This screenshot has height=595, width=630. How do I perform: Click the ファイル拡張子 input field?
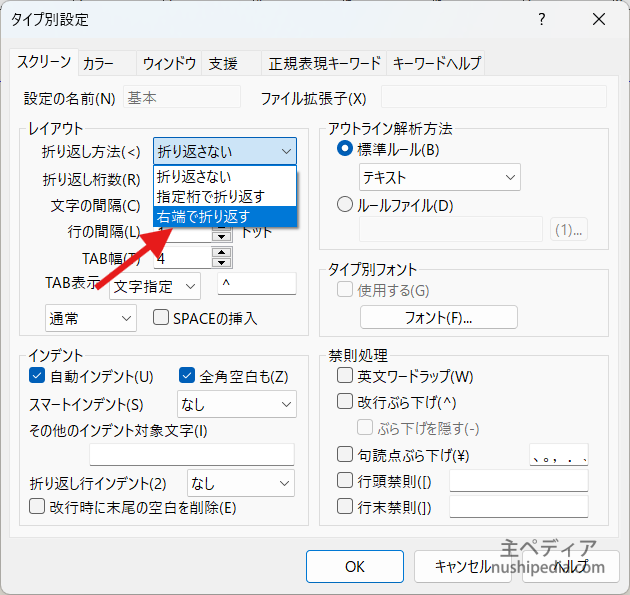(x=493, y=98)
